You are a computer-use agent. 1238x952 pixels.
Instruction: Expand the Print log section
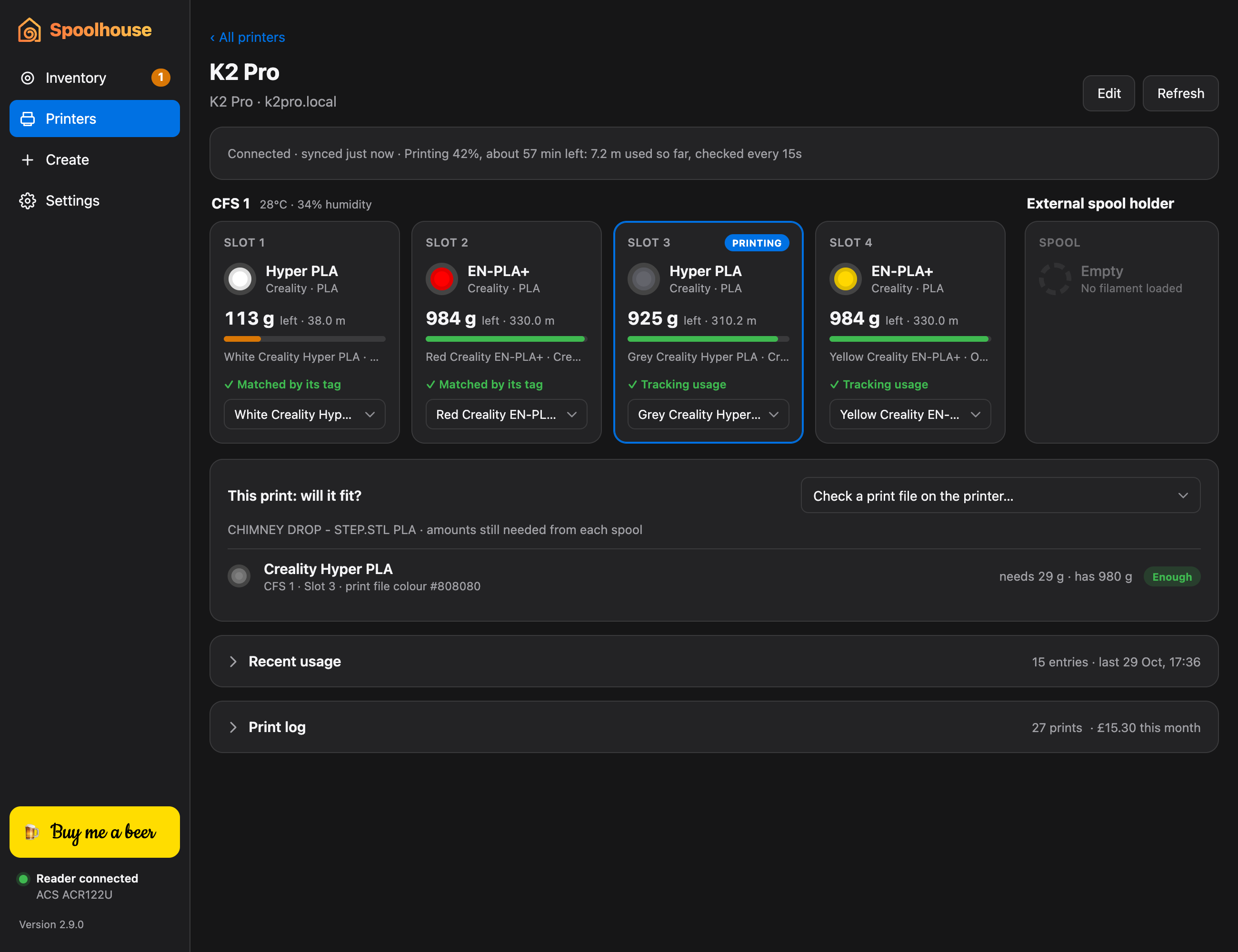coord(714,727)
